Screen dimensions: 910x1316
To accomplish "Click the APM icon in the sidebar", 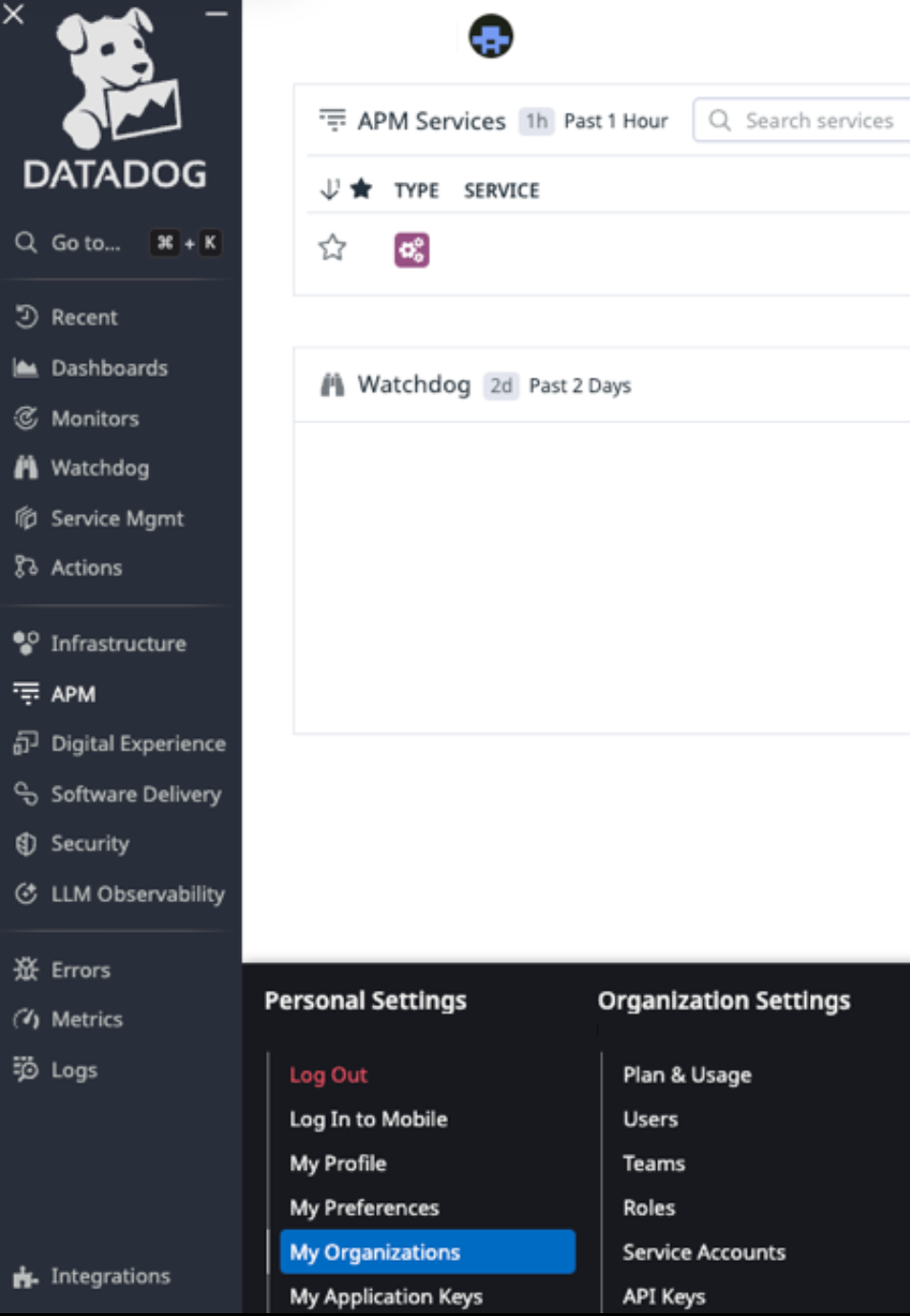I will click(26, 693).
